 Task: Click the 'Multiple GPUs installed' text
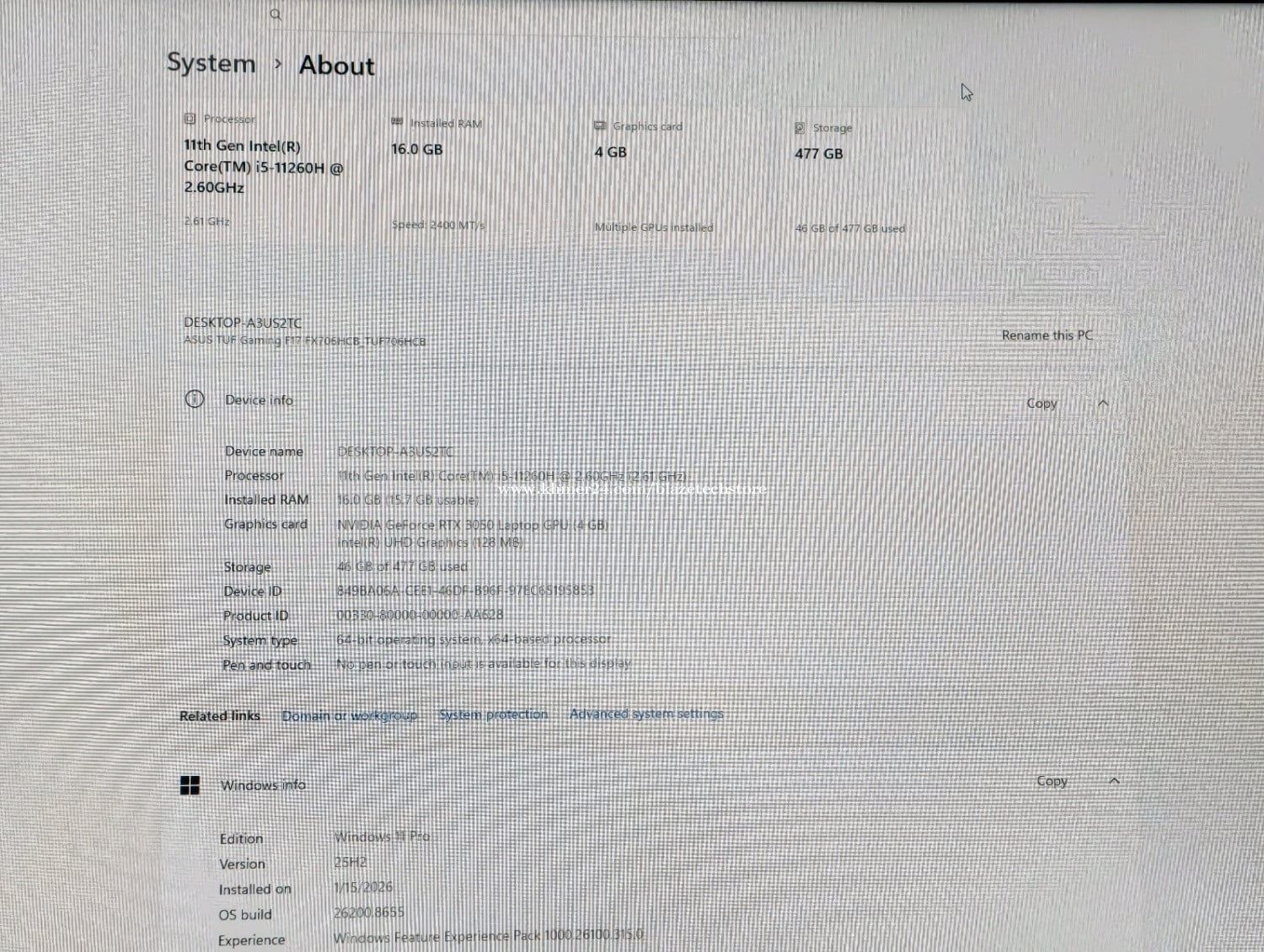[x=654, y=227]
